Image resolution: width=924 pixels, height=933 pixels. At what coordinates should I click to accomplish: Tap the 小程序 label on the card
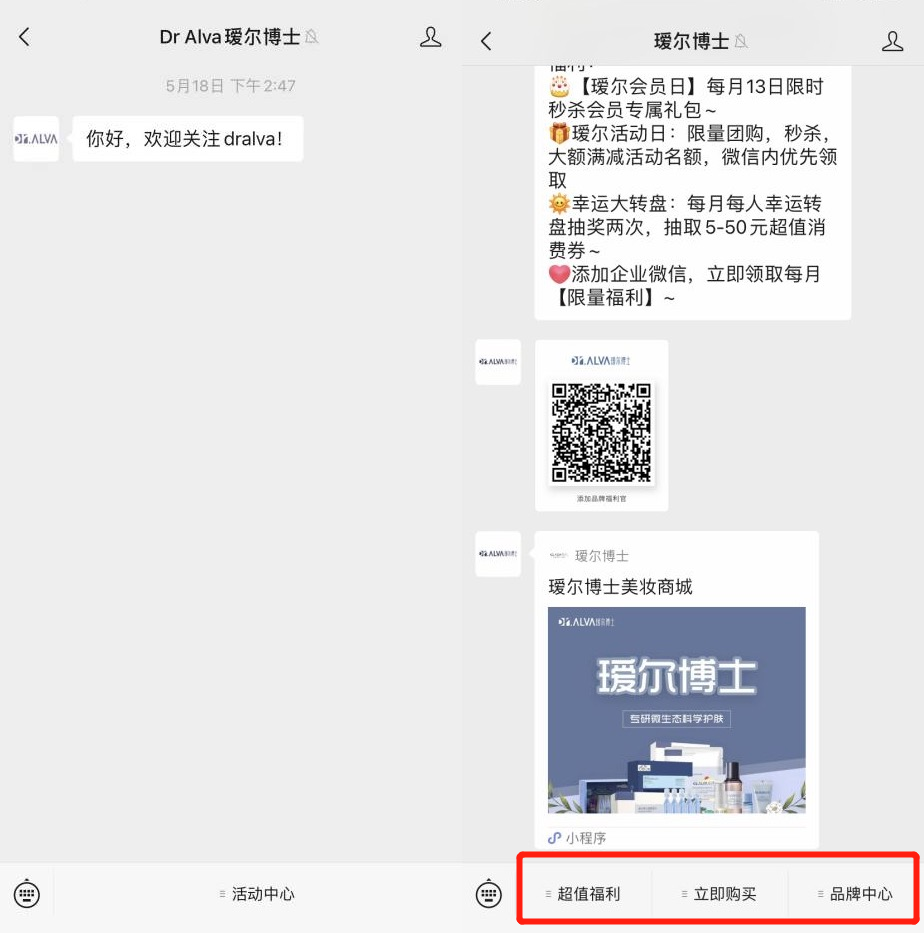[577, 838]
